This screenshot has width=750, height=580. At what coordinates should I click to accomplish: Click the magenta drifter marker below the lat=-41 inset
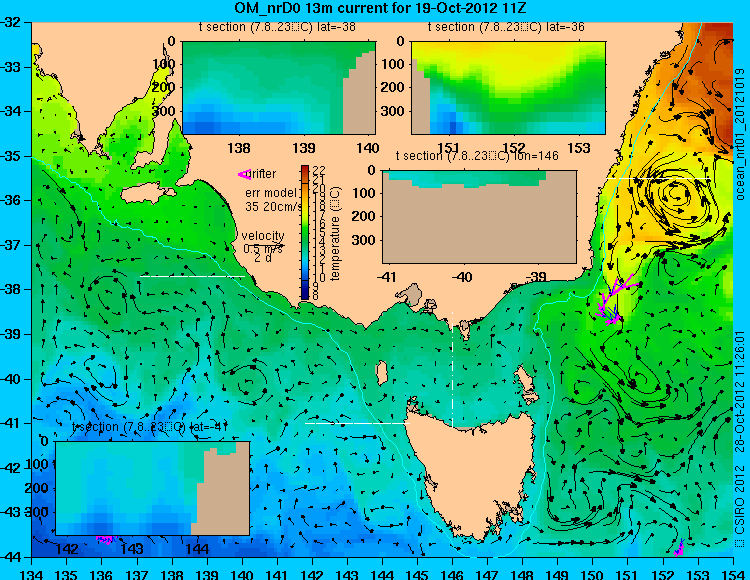pos(106,539)
